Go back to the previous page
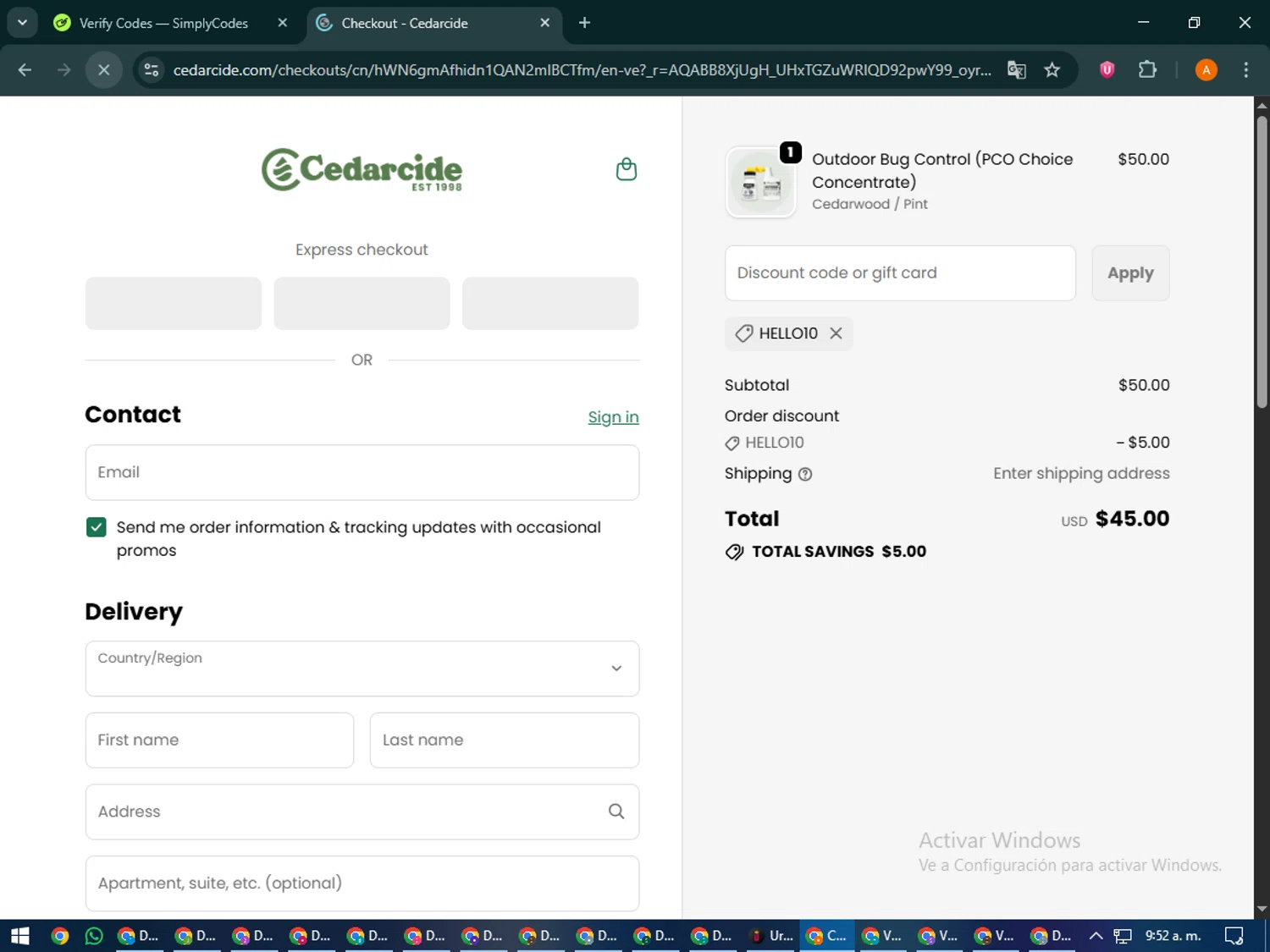Screen dimensions: 1270x952 pos(25,70)
